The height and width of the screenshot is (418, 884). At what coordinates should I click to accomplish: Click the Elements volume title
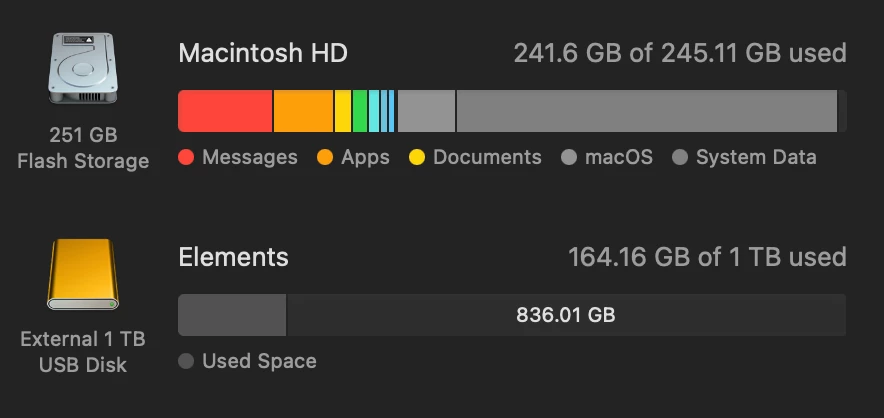pyautogui.click(x=233, y=257)
